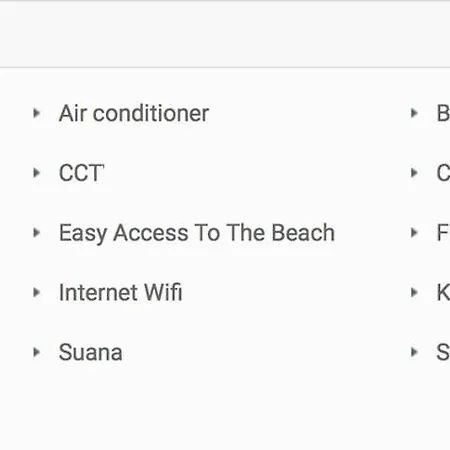Open the partially visible F item
The image size is (450, 450).
[x=443, y=232]
